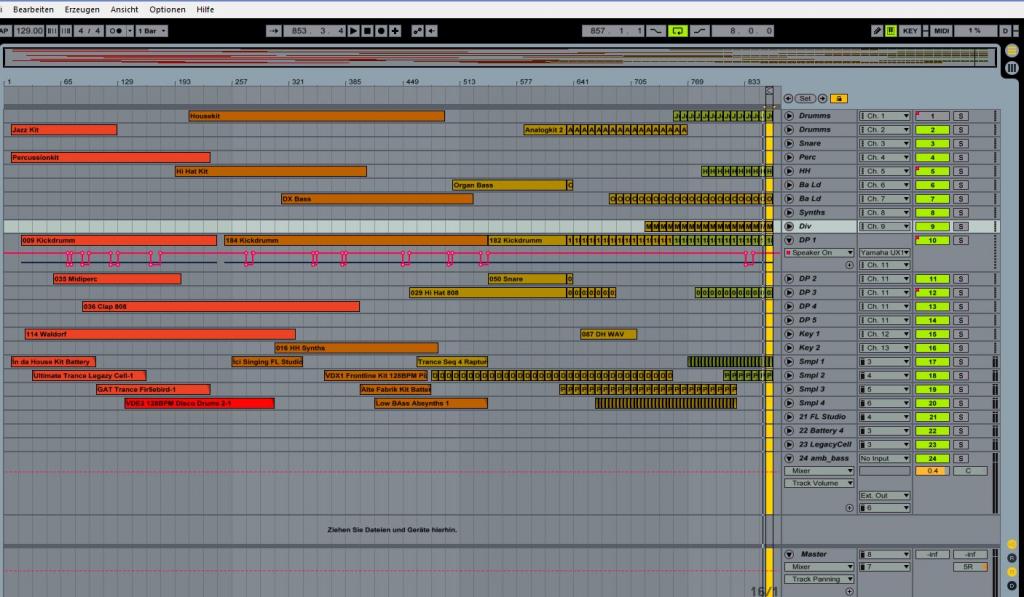This screenshot has width=1024, height=597.
Task: Unfold the Snare track
Action: (789, 144)
